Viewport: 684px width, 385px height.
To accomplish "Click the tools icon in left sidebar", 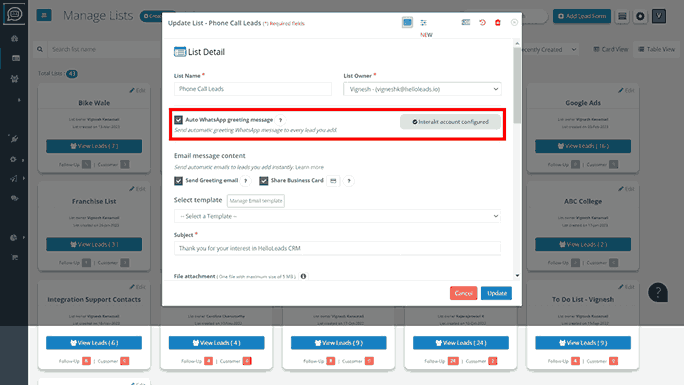I will (x=14, y=139).
